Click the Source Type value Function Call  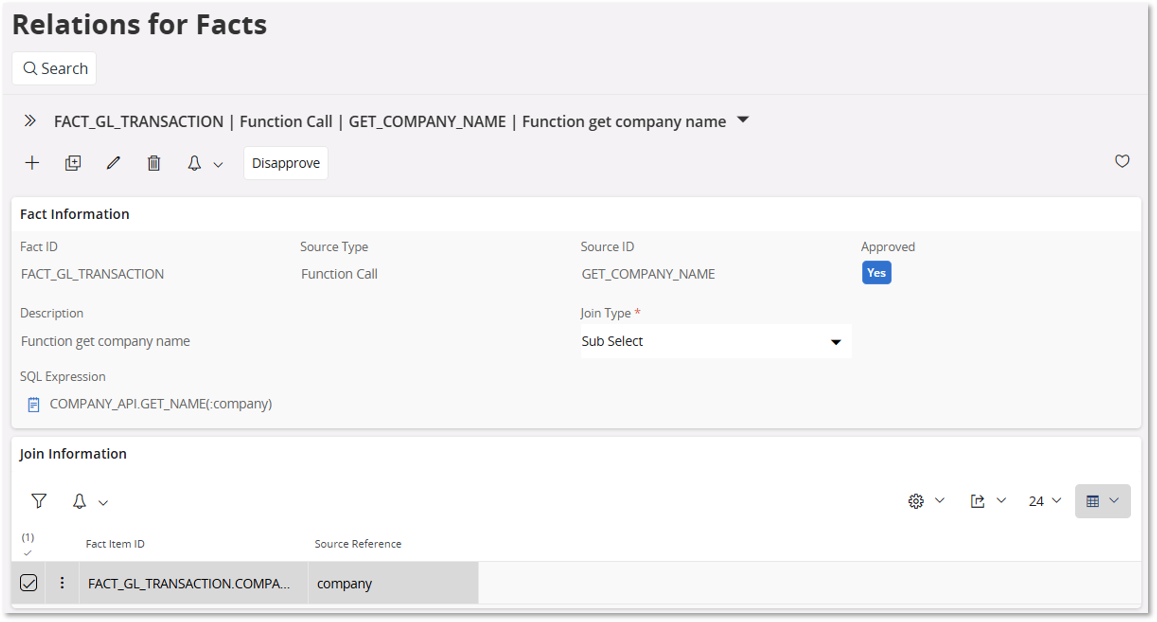pos(339,274)
